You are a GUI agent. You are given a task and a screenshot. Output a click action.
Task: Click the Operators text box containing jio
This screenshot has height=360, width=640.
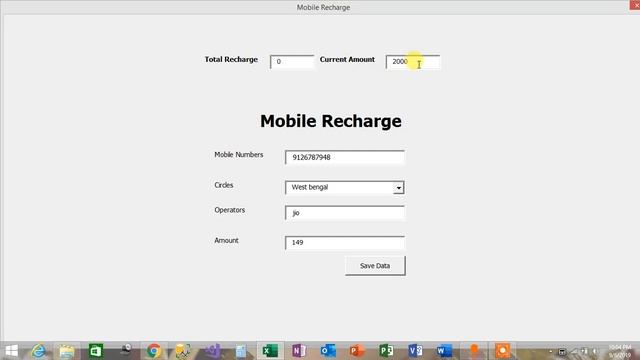pyautogui.click(x=345, y=213)
